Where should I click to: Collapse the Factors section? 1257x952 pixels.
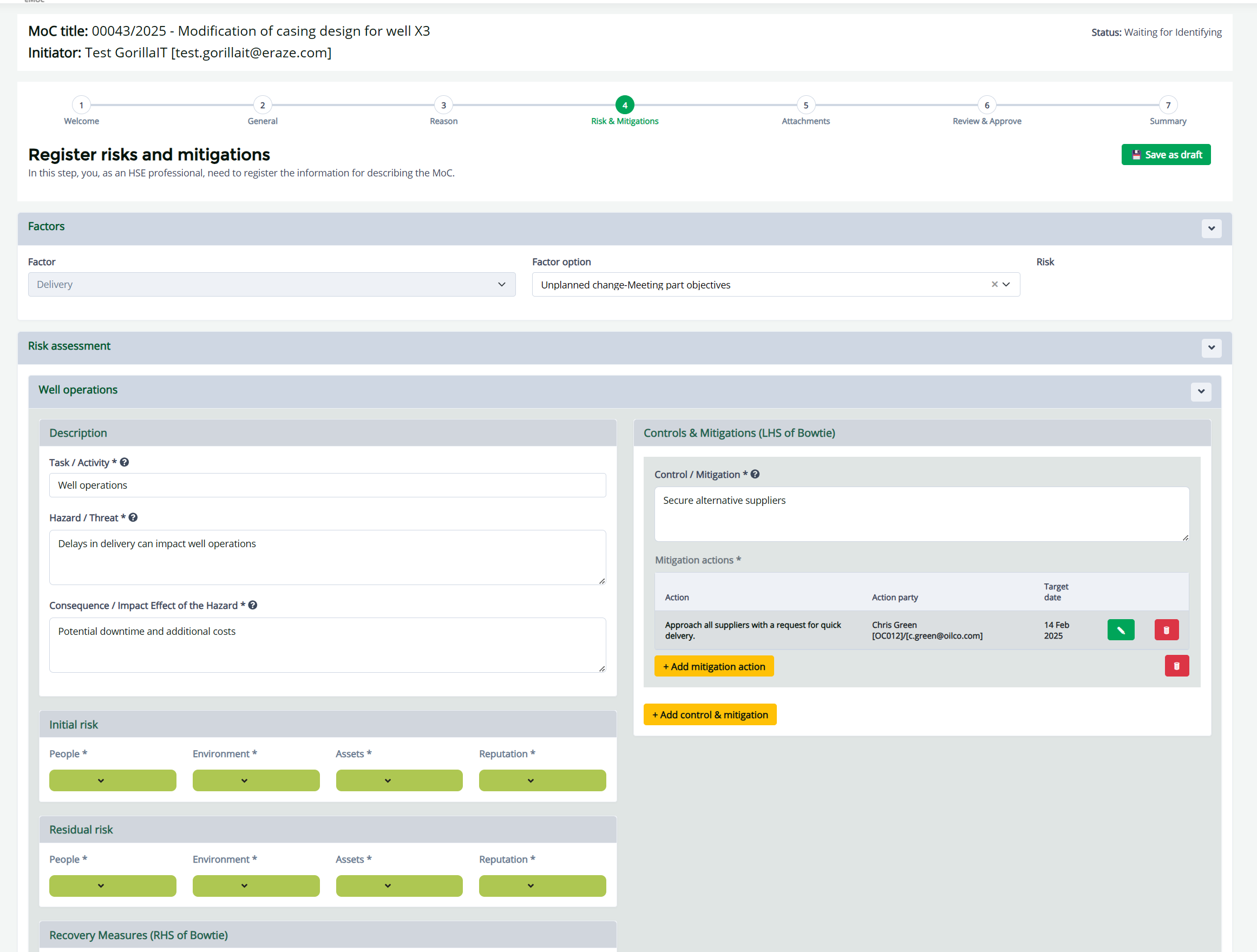click(x=1211, y=228)
